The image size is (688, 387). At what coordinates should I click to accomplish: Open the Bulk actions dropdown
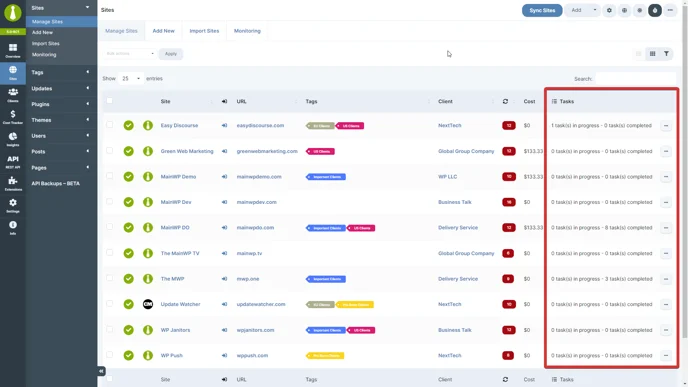click(129, 54)
